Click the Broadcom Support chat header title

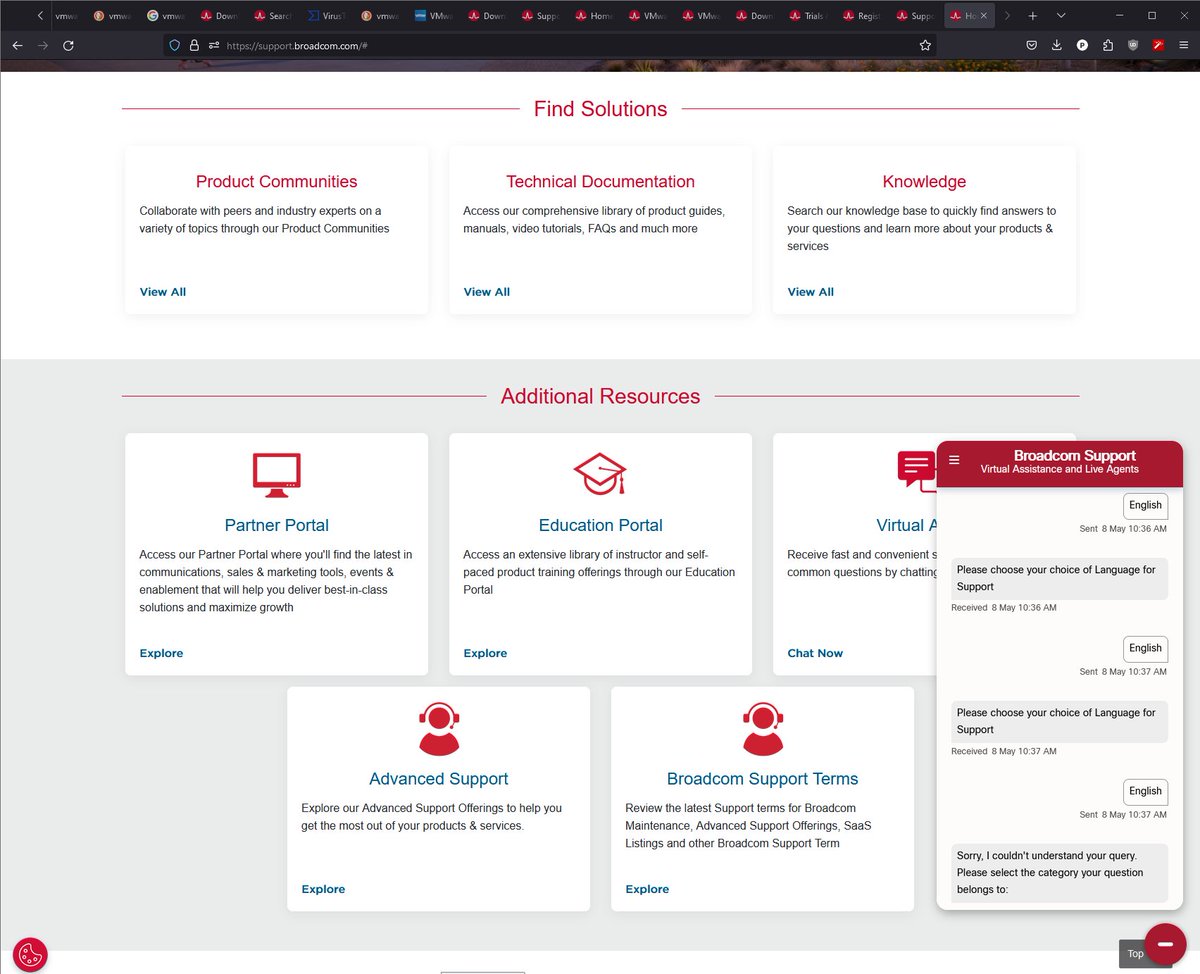coord(1074,455)
